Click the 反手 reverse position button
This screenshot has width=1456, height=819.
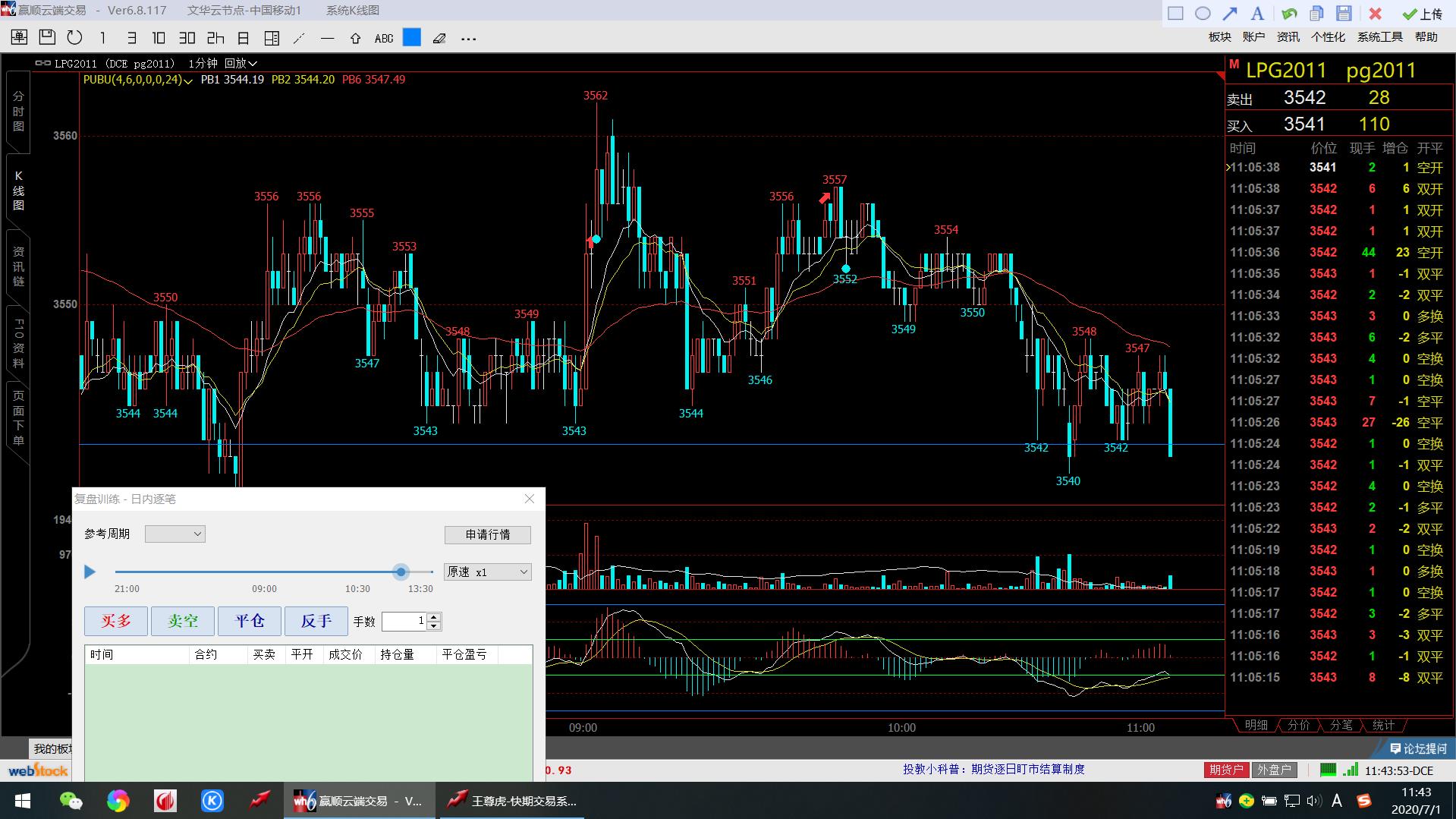click(316, 621)
